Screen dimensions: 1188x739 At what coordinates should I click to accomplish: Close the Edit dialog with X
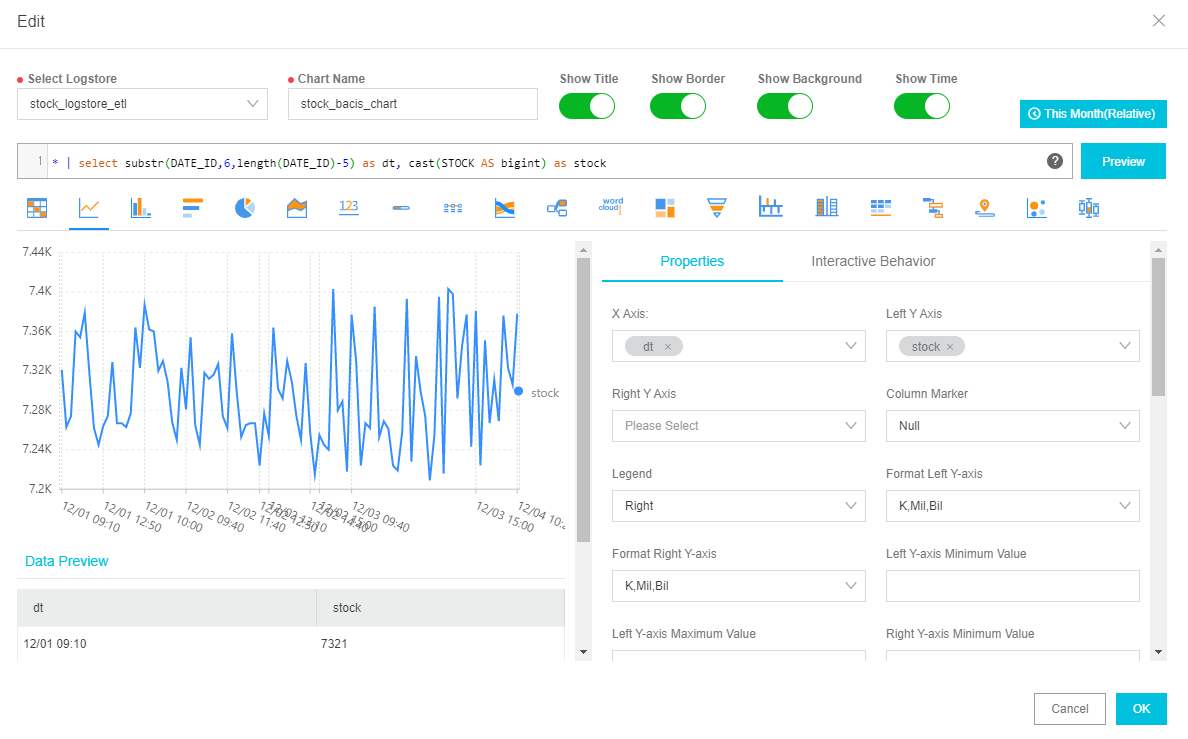click(x=1158, y=21)
